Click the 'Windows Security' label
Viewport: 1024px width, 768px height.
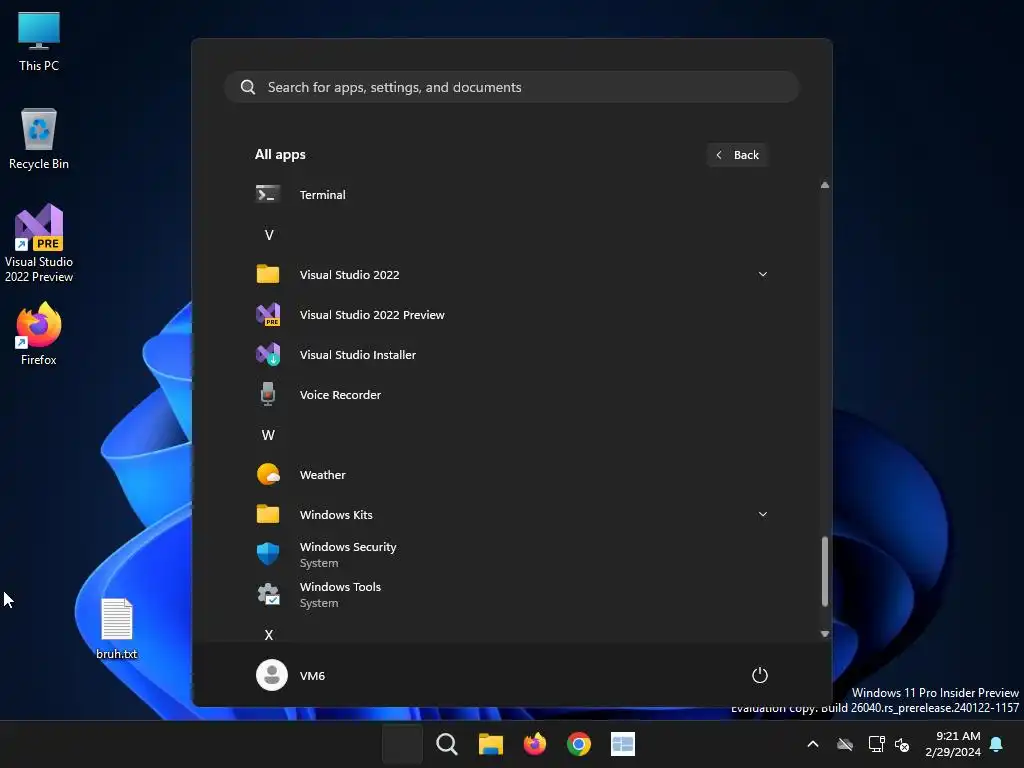tap(348, 547)
